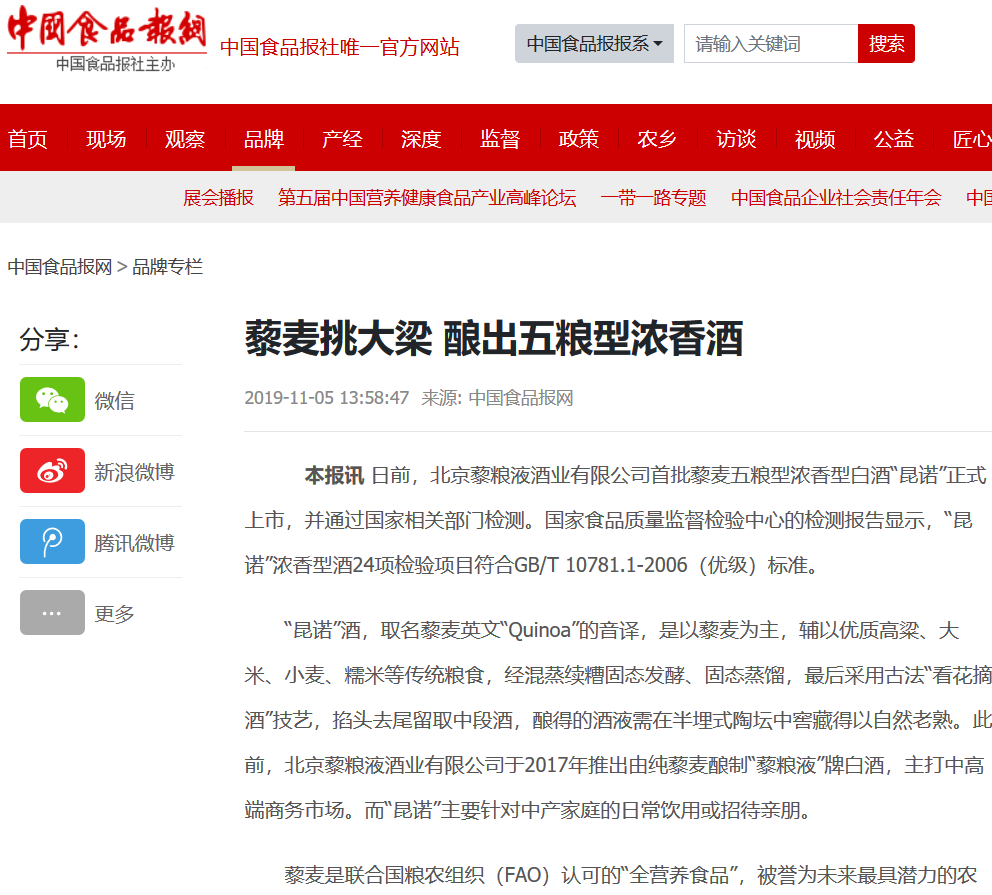
Task: Click the 品牌专栏 breadcrumb link
Action: (168, 267)
